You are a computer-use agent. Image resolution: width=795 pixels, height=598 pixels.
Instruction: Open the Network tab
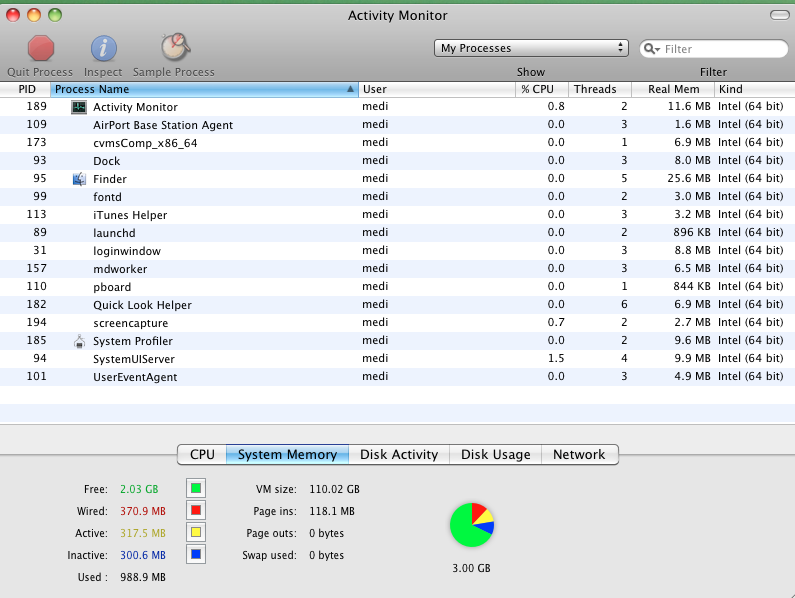(x=579, y=454)
